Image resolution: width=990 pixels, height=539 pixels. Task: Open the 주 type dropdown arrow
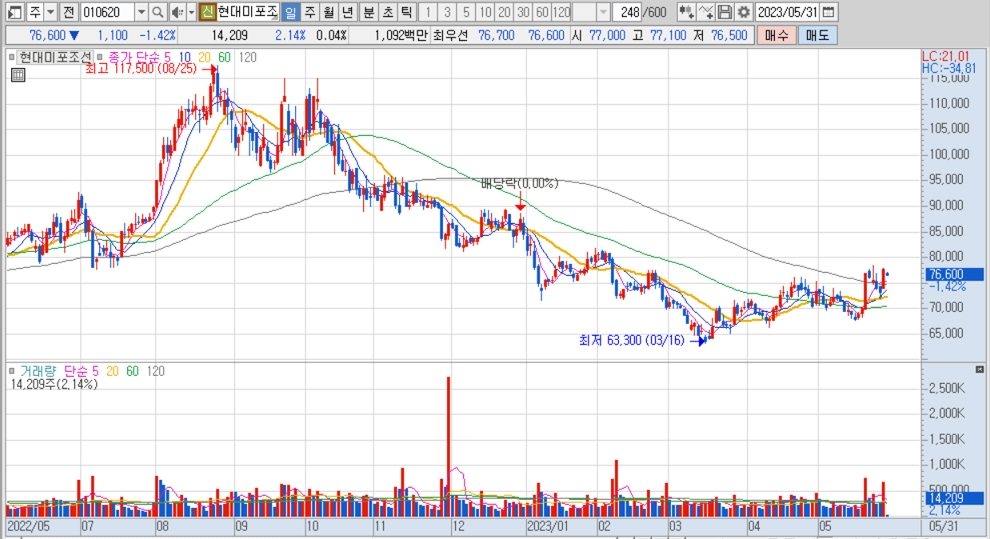pos(50,12)
